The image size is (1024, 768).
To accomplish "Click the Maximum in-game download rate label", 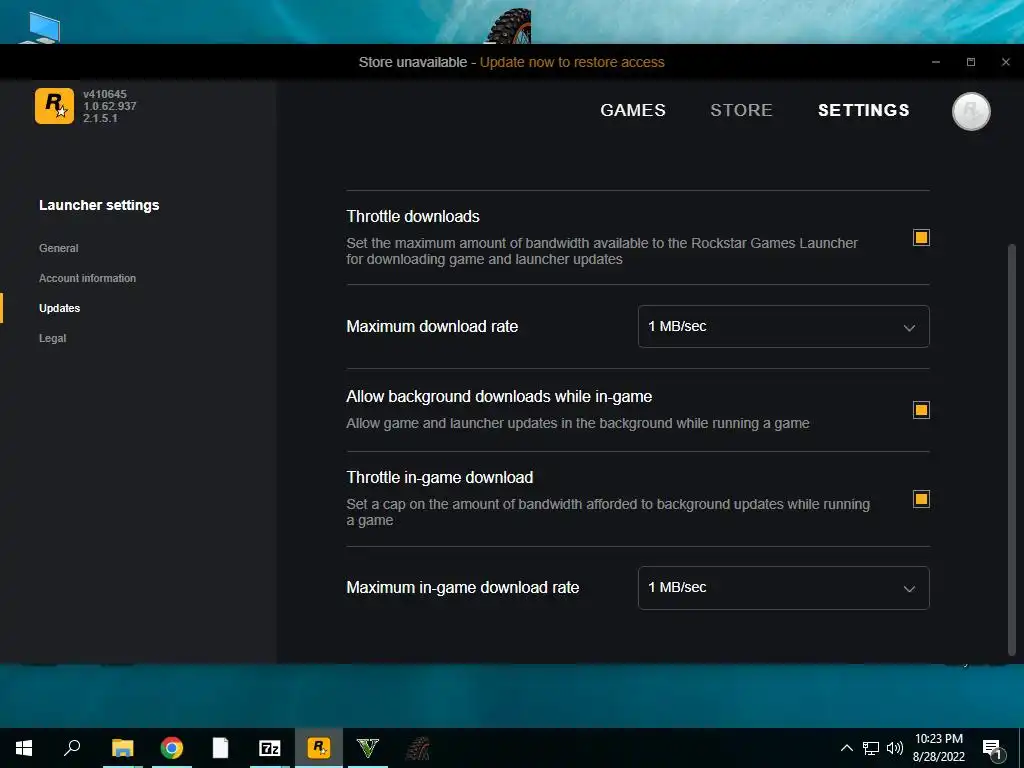I will (462, 588).
